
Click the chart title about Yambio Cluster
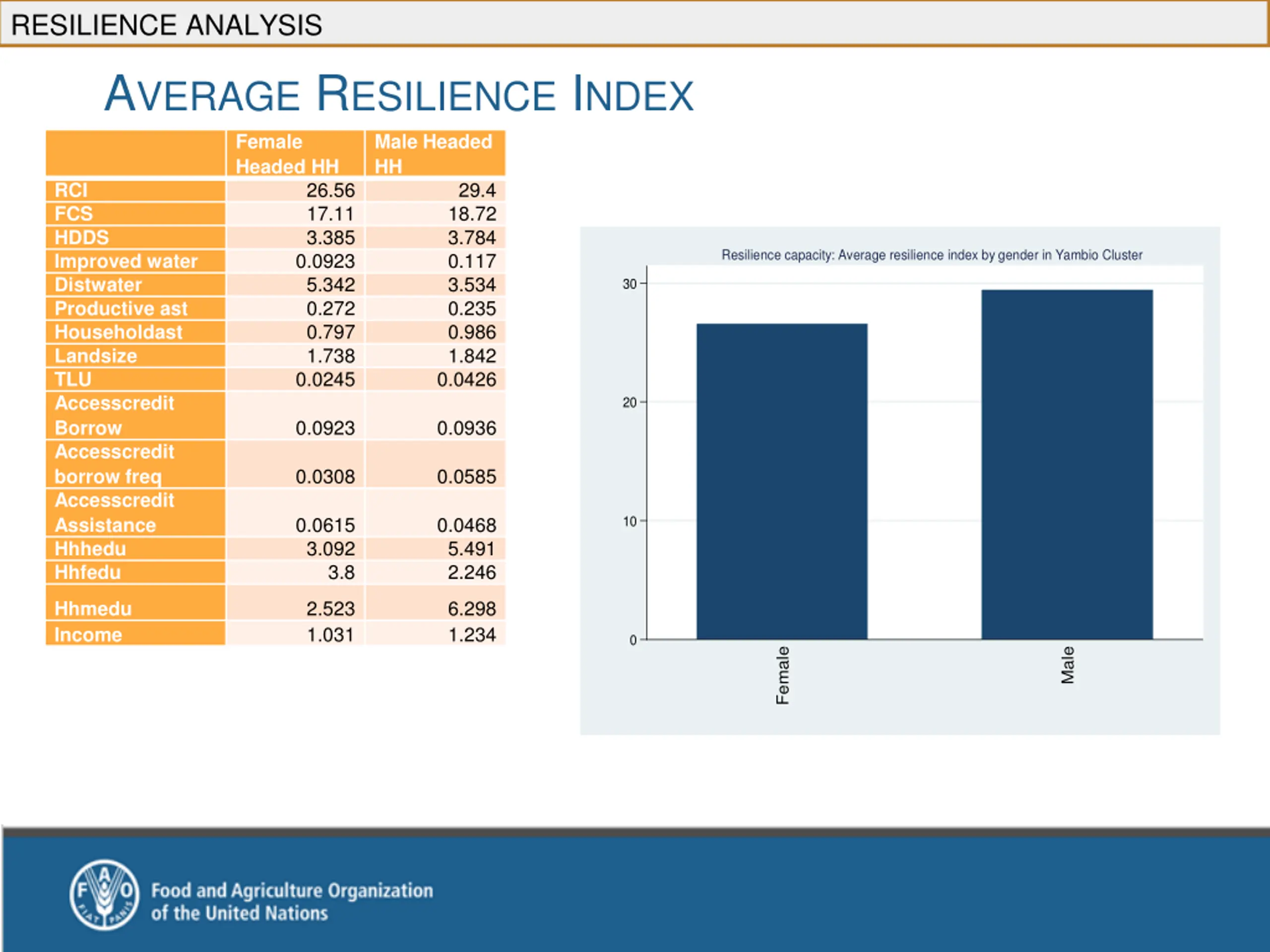click(932, 255)
